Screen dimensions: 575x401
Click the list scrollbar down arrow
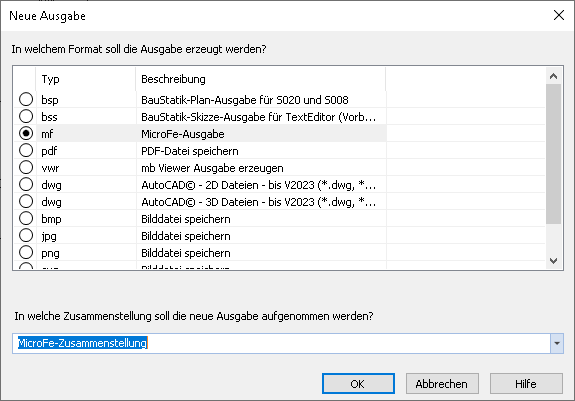click(553, 261)
